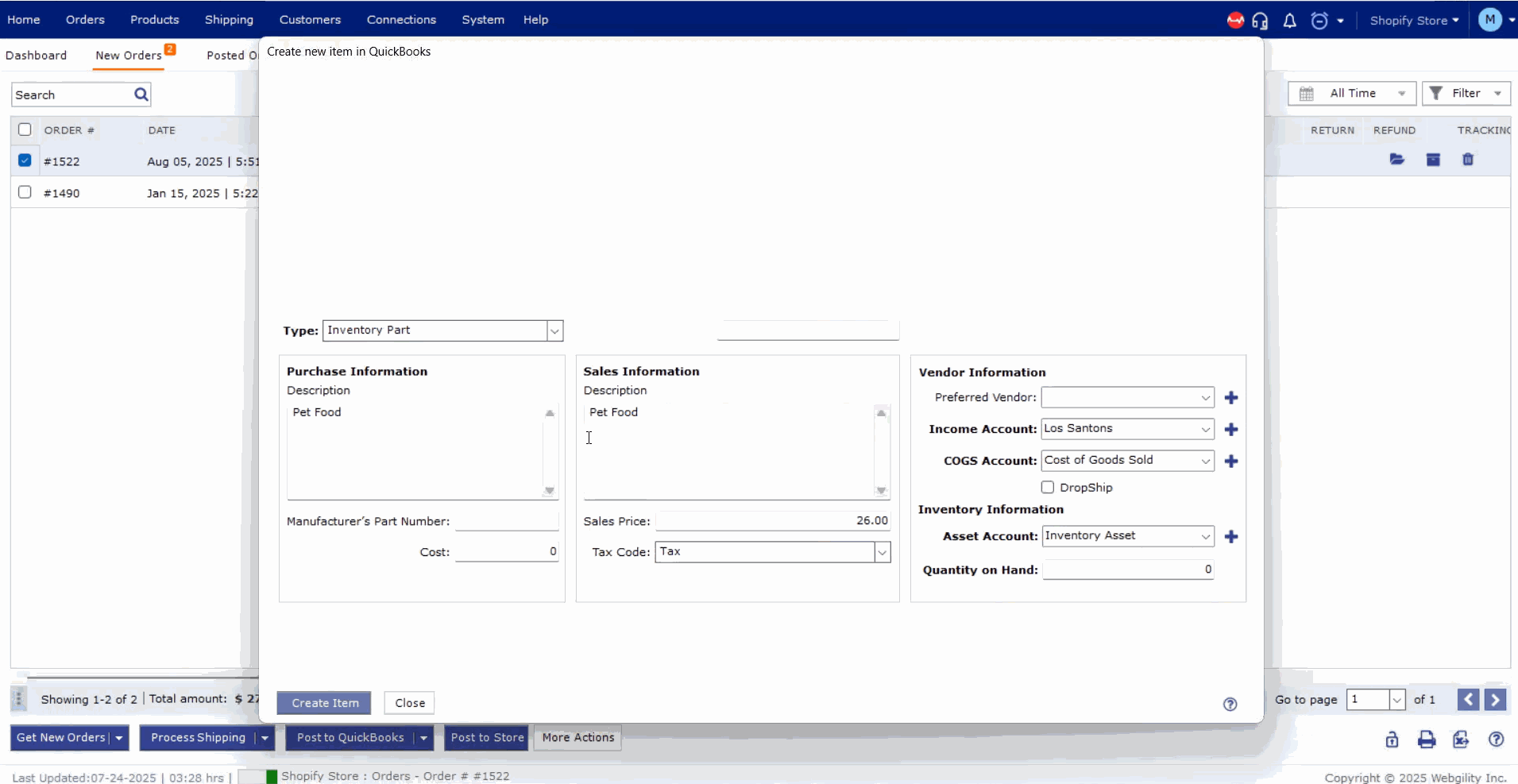The width and height of the screenshot is (1518, 784).
Task: Click the notification bell icon
Action: 1289,21
